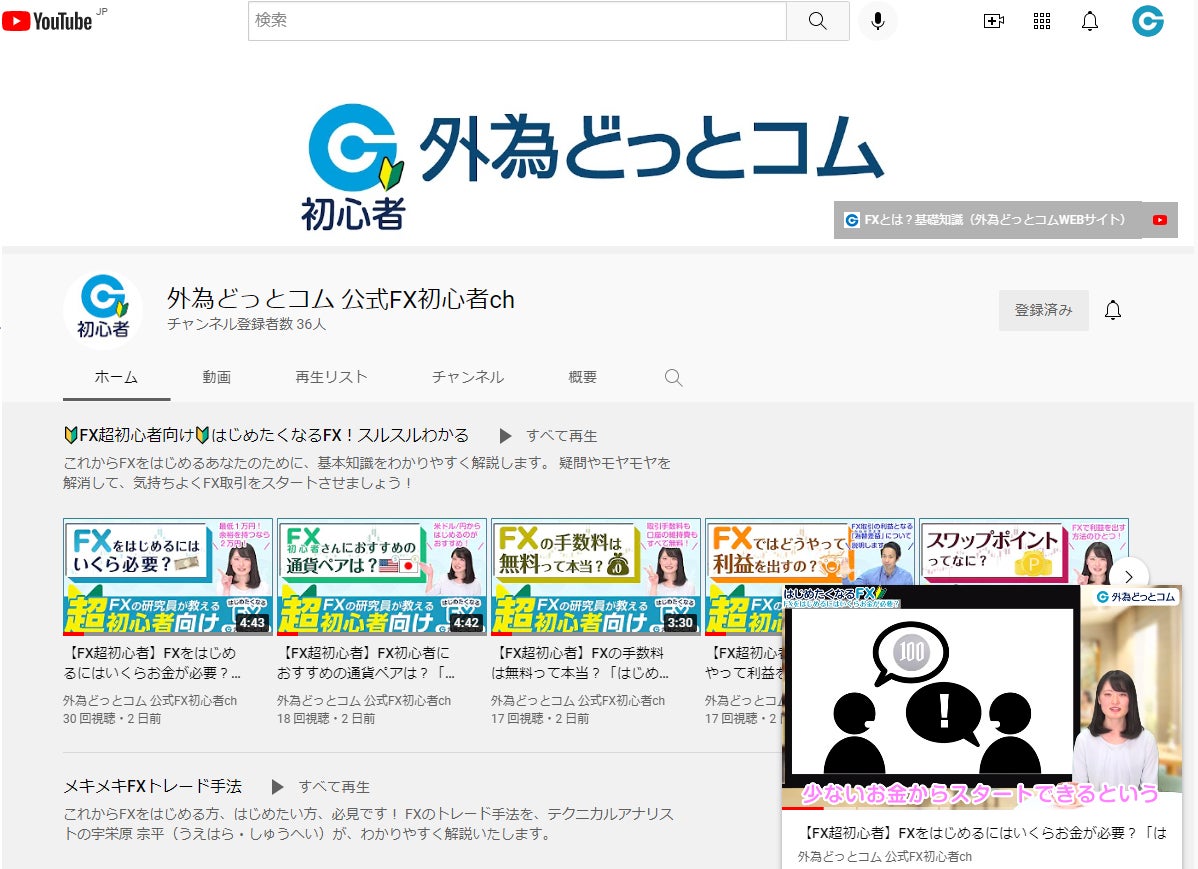This screenshot has height=869, width=1198.
Task: Toggle the channel notification bell beside 登録済み
Action: tap(1113, 310)
